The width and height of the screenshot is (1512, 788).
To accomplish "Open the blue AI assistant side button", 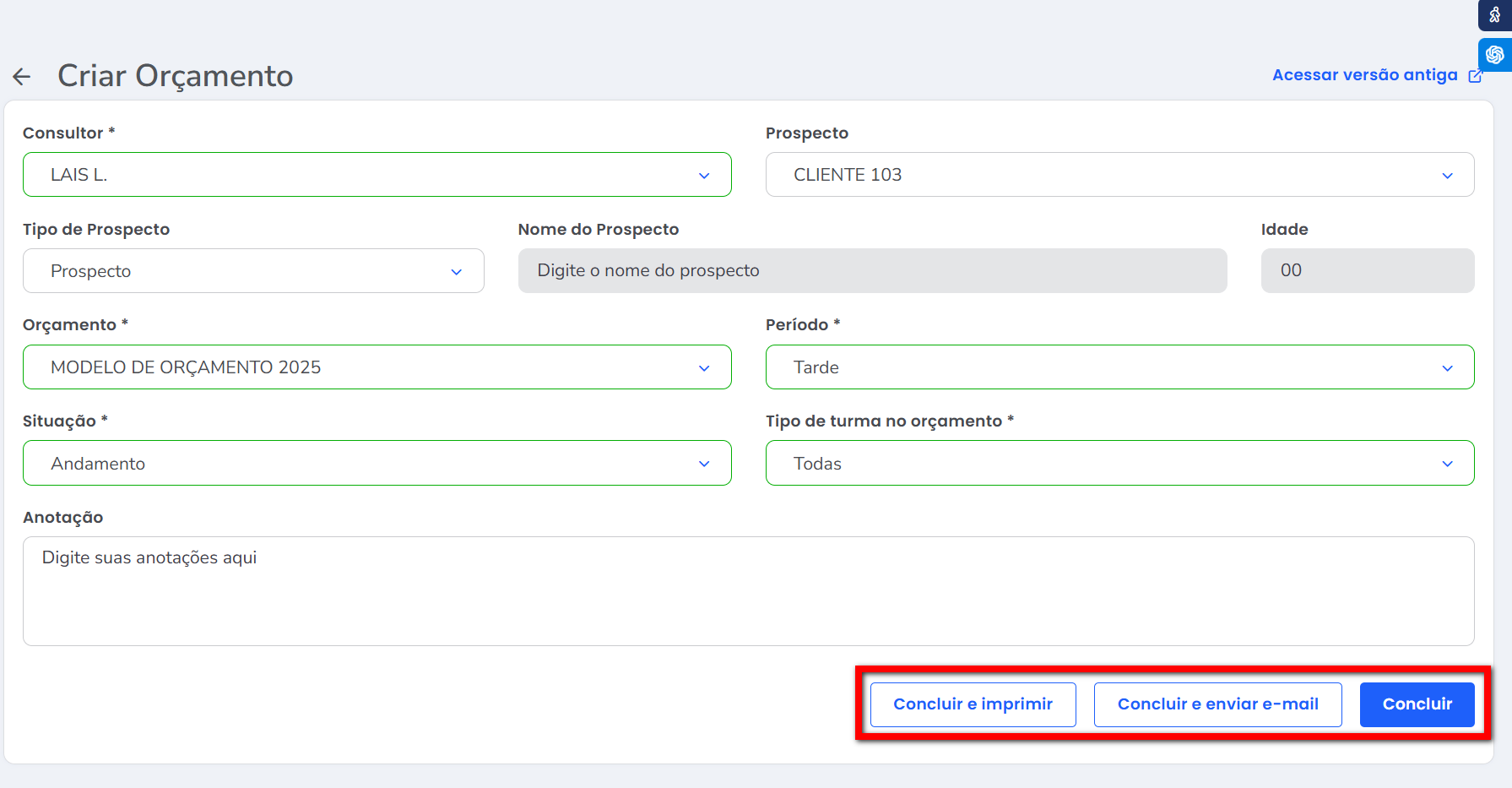I will [x=1494, y=55].
